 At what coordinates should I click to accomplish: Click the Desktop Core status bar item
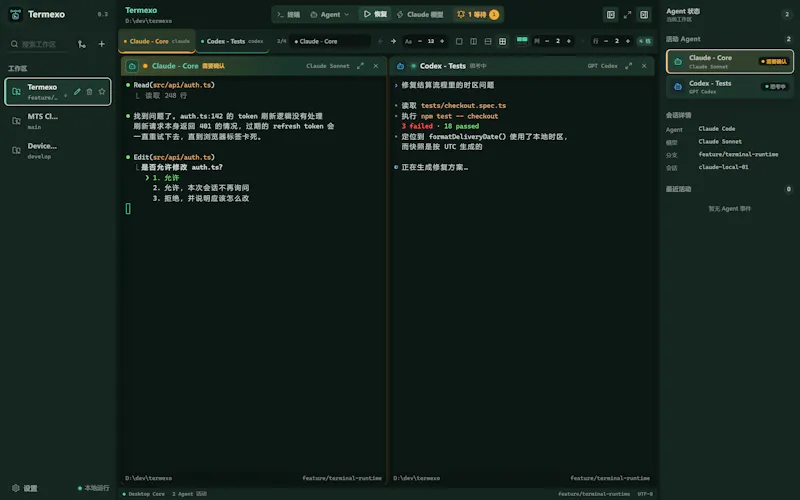[143, 494]
